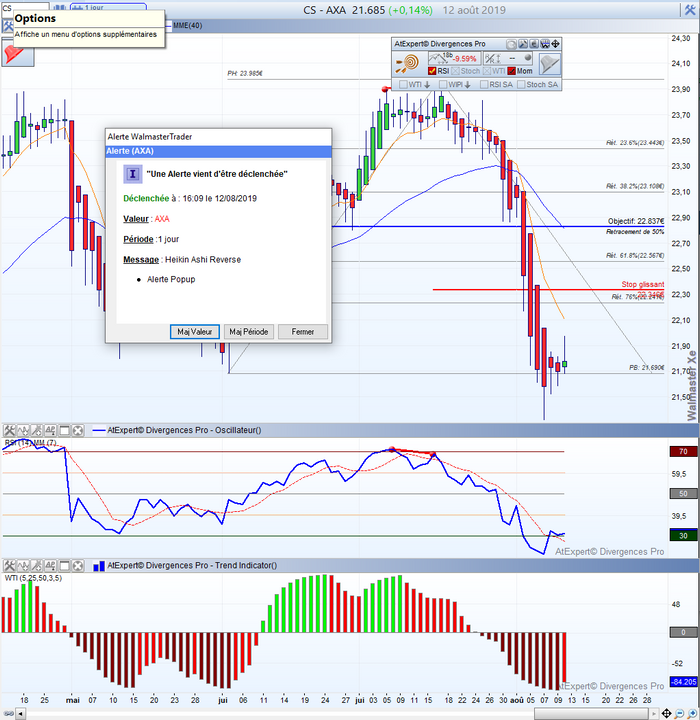Enable the WIPI arrow checkbox
The image size is (700, 720).
coord(443,84)
